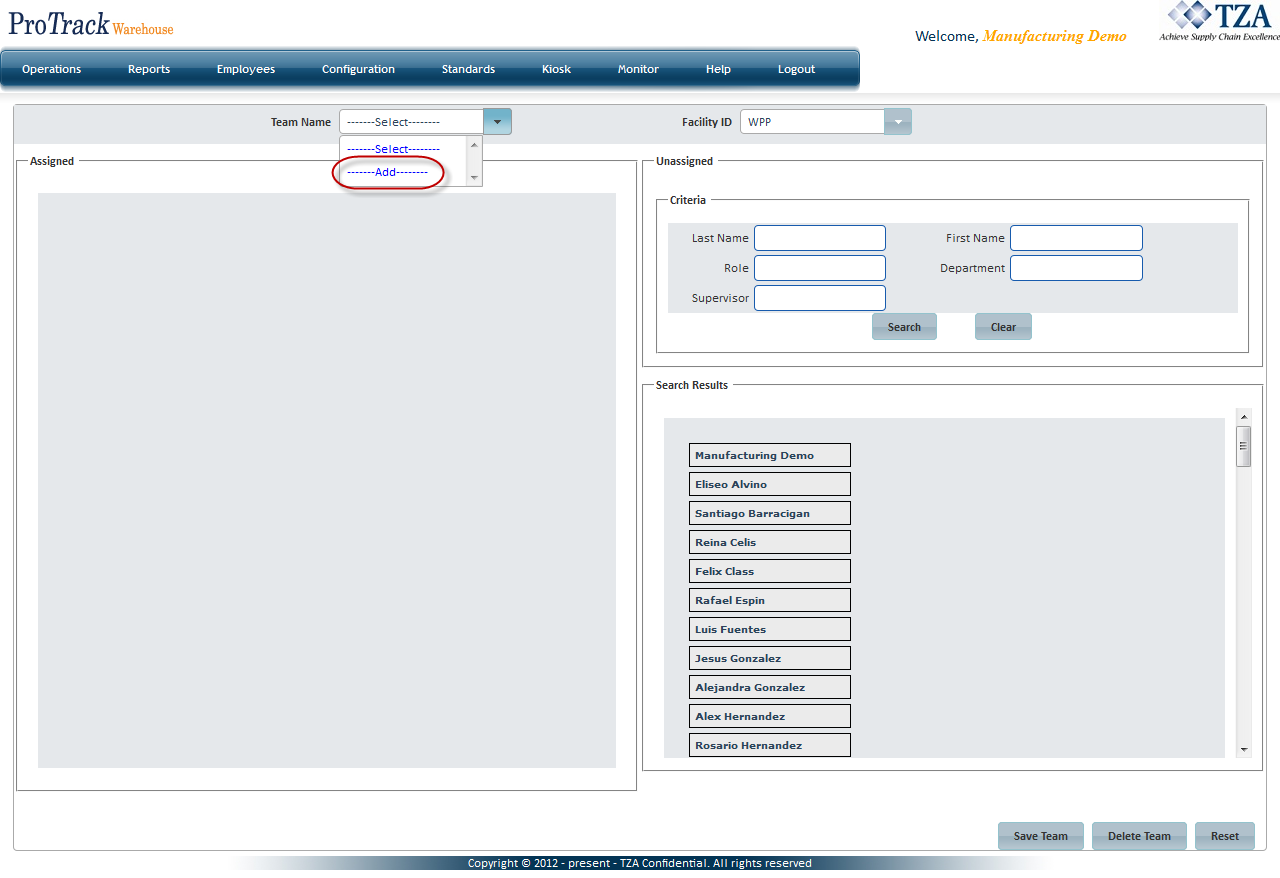The image size is (1280, 878).
Task: Select Manufacturing Demo in the search results
Action: pos(770,455)
